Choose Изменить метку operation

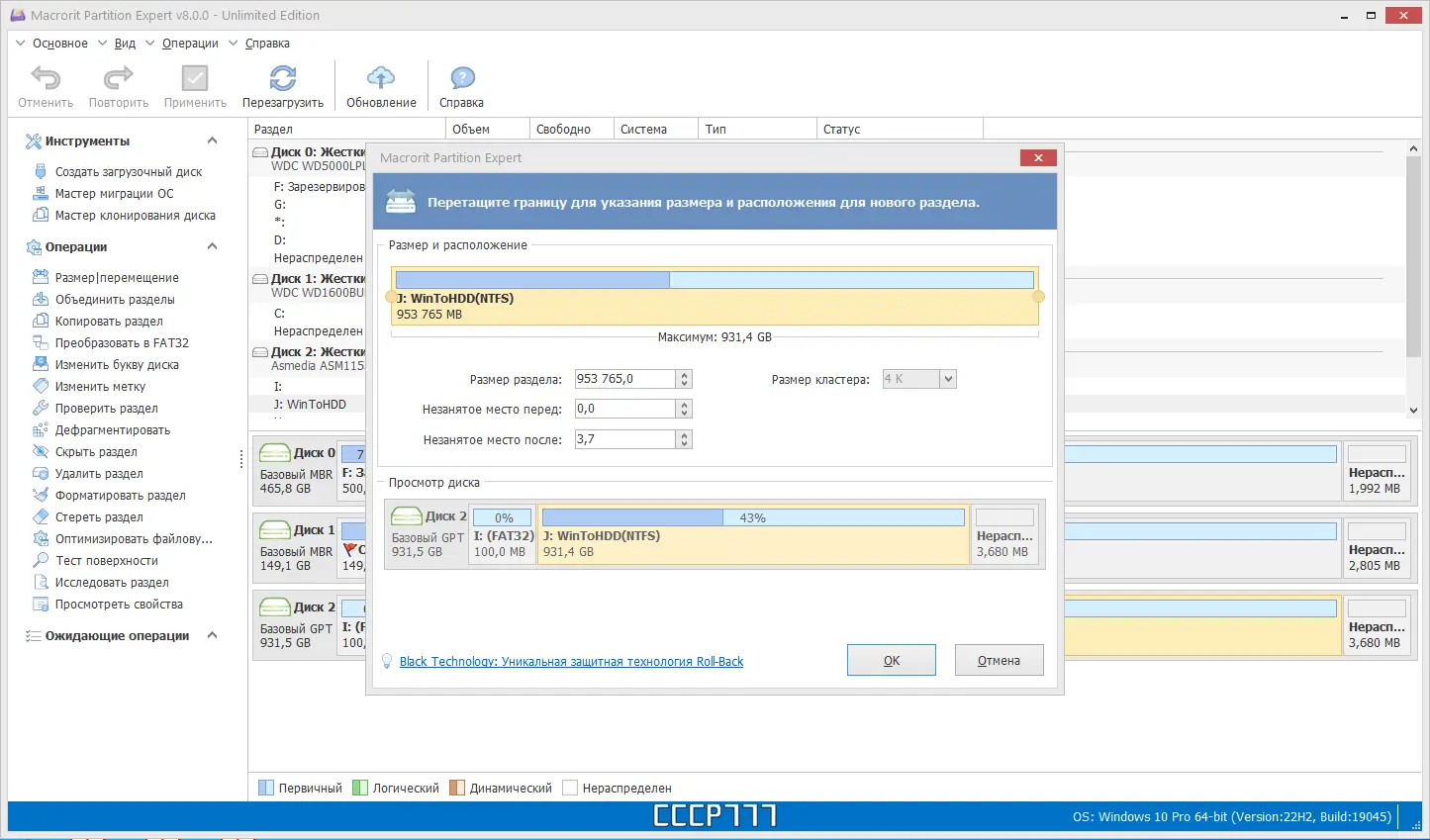click(x=100, y=387)
